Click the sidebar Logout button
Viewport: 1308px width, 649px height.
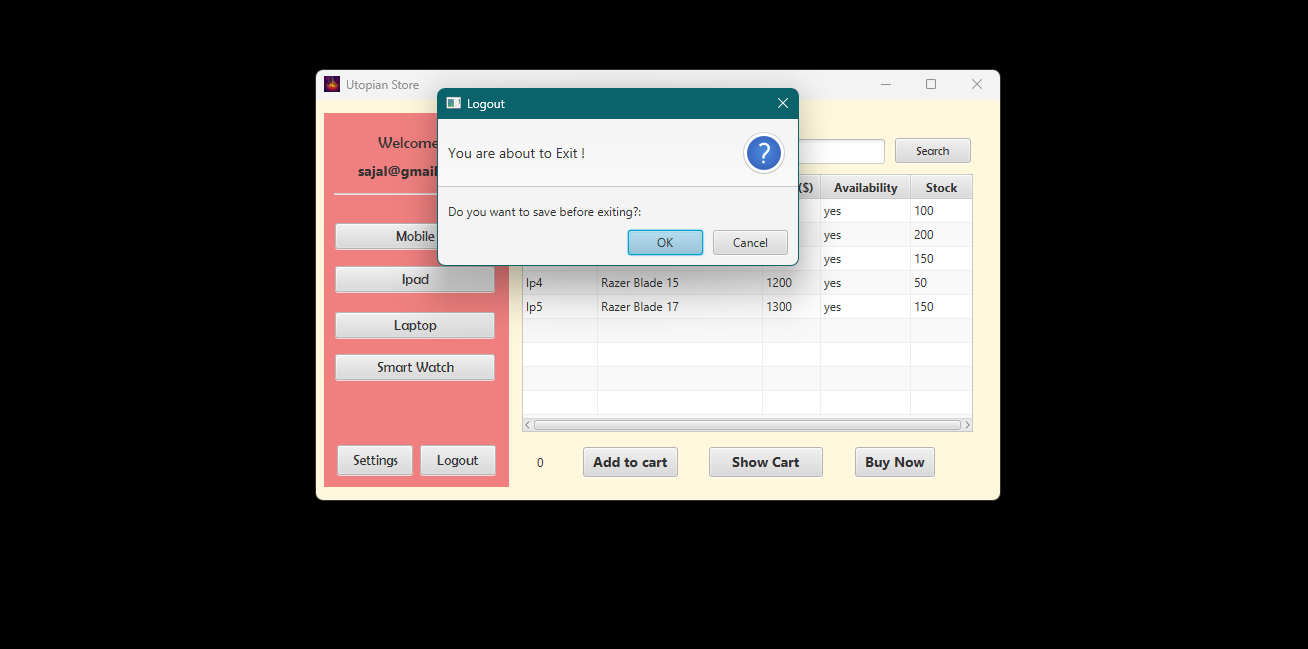458,460
